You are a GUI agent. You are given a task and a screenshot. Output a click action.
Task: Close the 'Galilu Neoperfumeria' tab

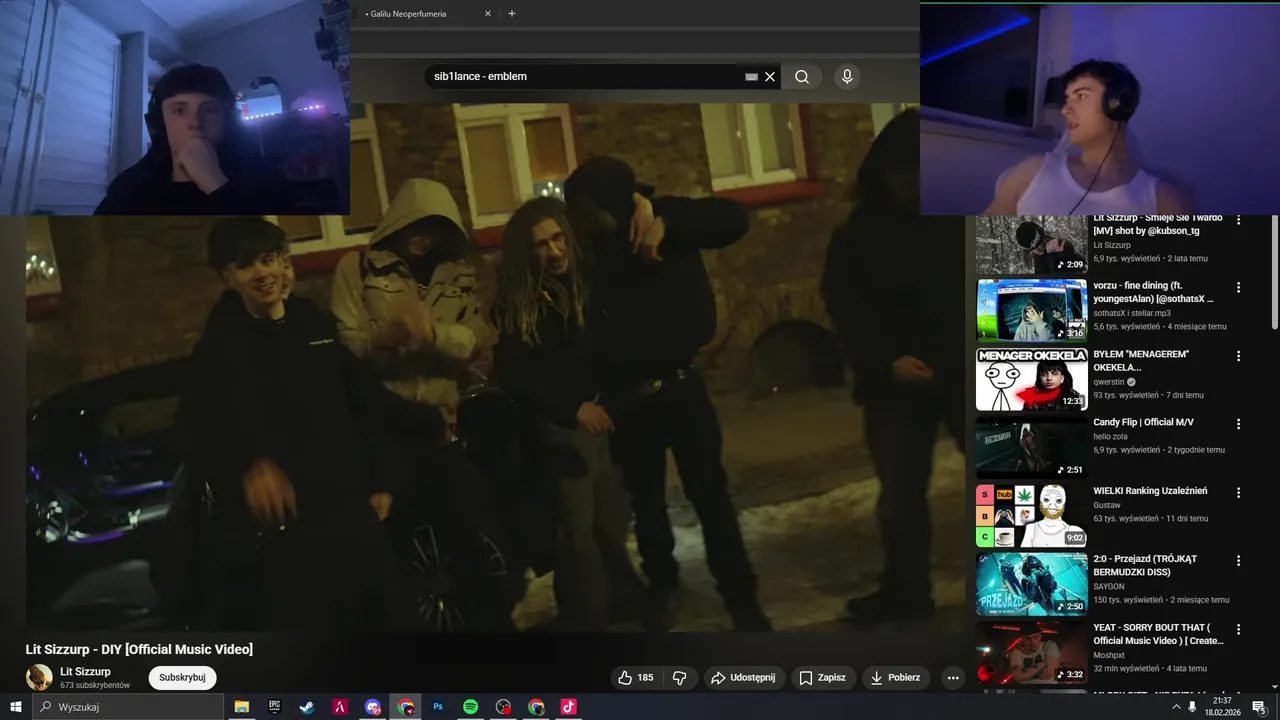tap(488, 14)
